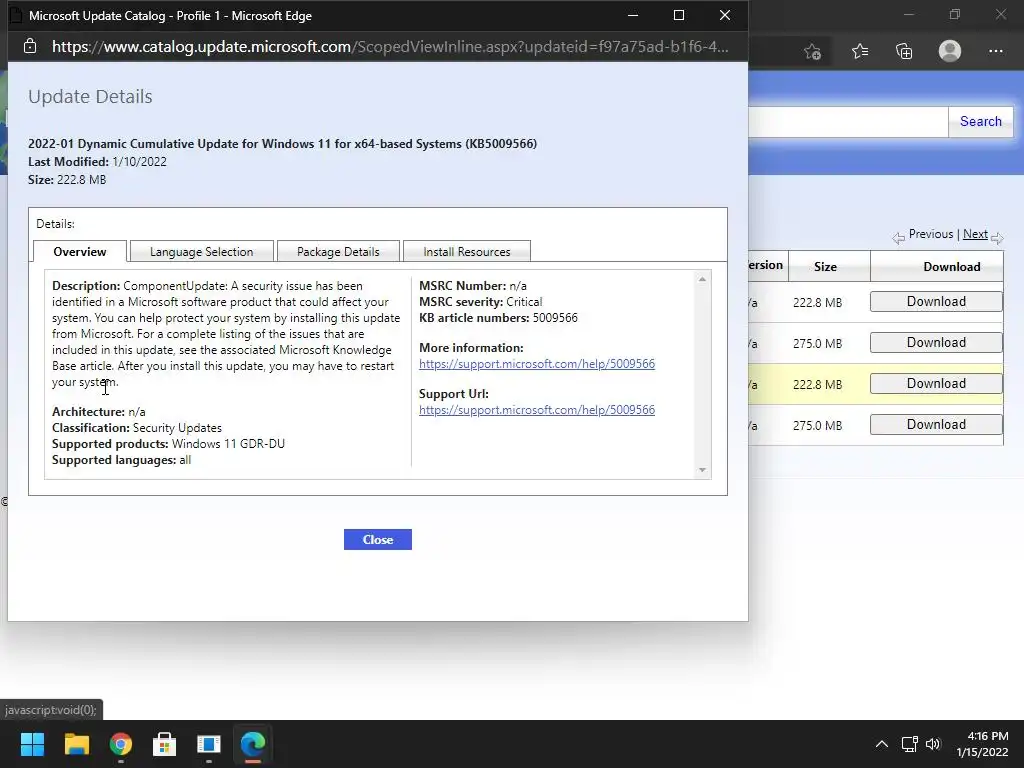Viewport: 1024px width, 768px height.
Task: Open the Favorites list icon
Action: [x=860, y=51]
